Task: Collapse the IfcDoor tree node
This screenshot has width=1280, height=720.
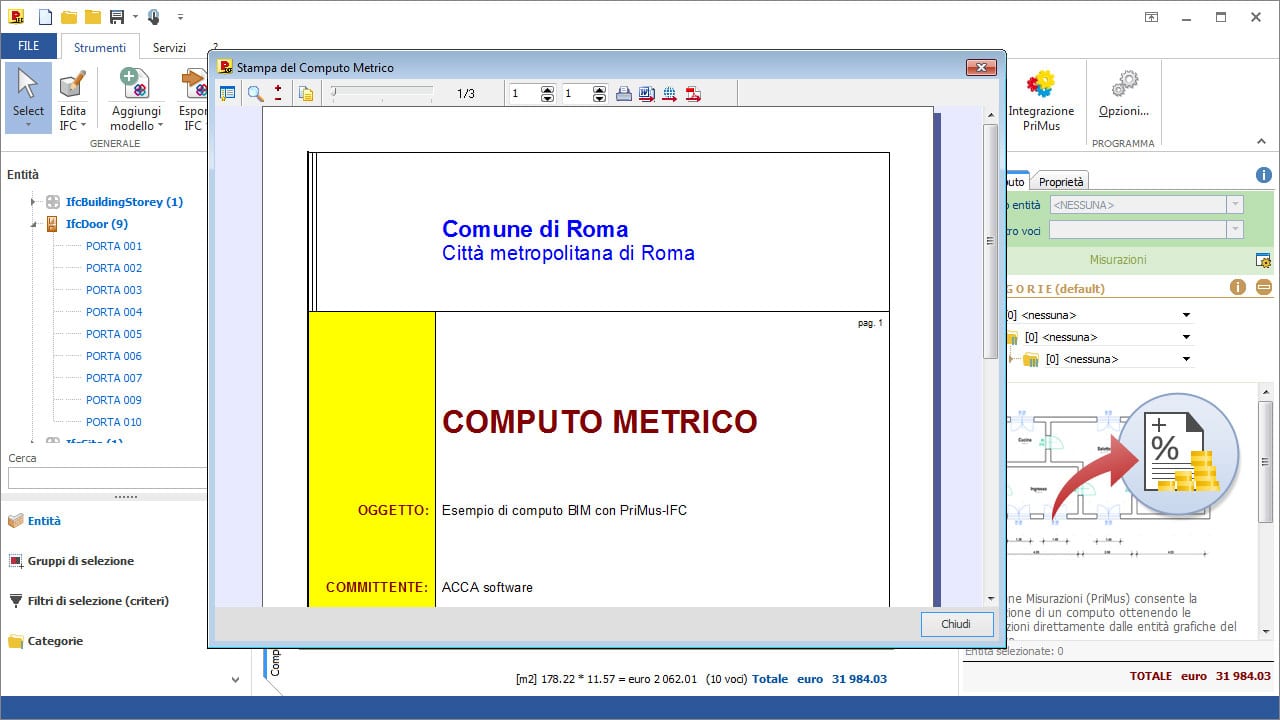Action: point(34,224)
